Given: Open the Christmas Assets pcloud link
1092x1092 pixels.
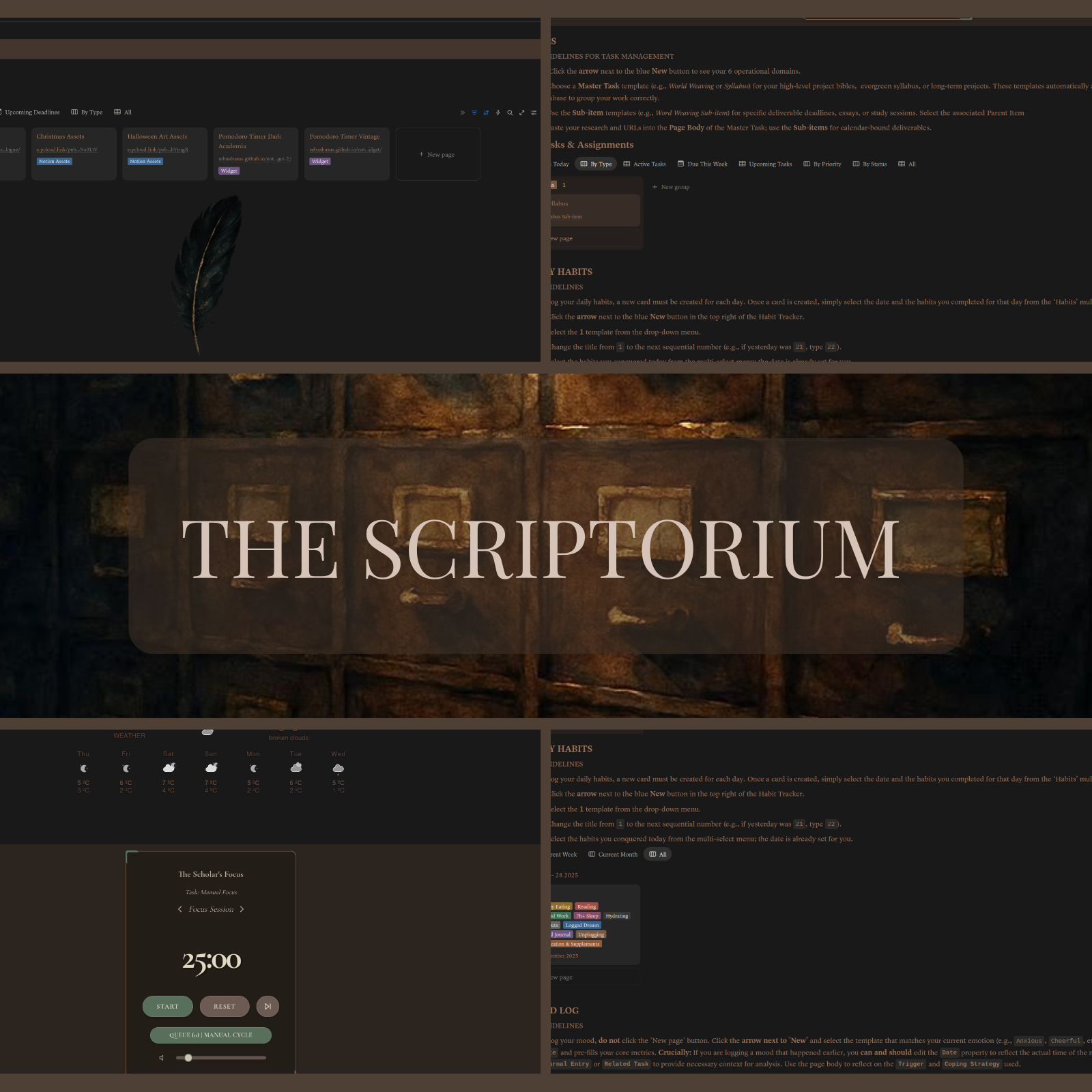Looking at the screenshot, I should tap(67, 149).
